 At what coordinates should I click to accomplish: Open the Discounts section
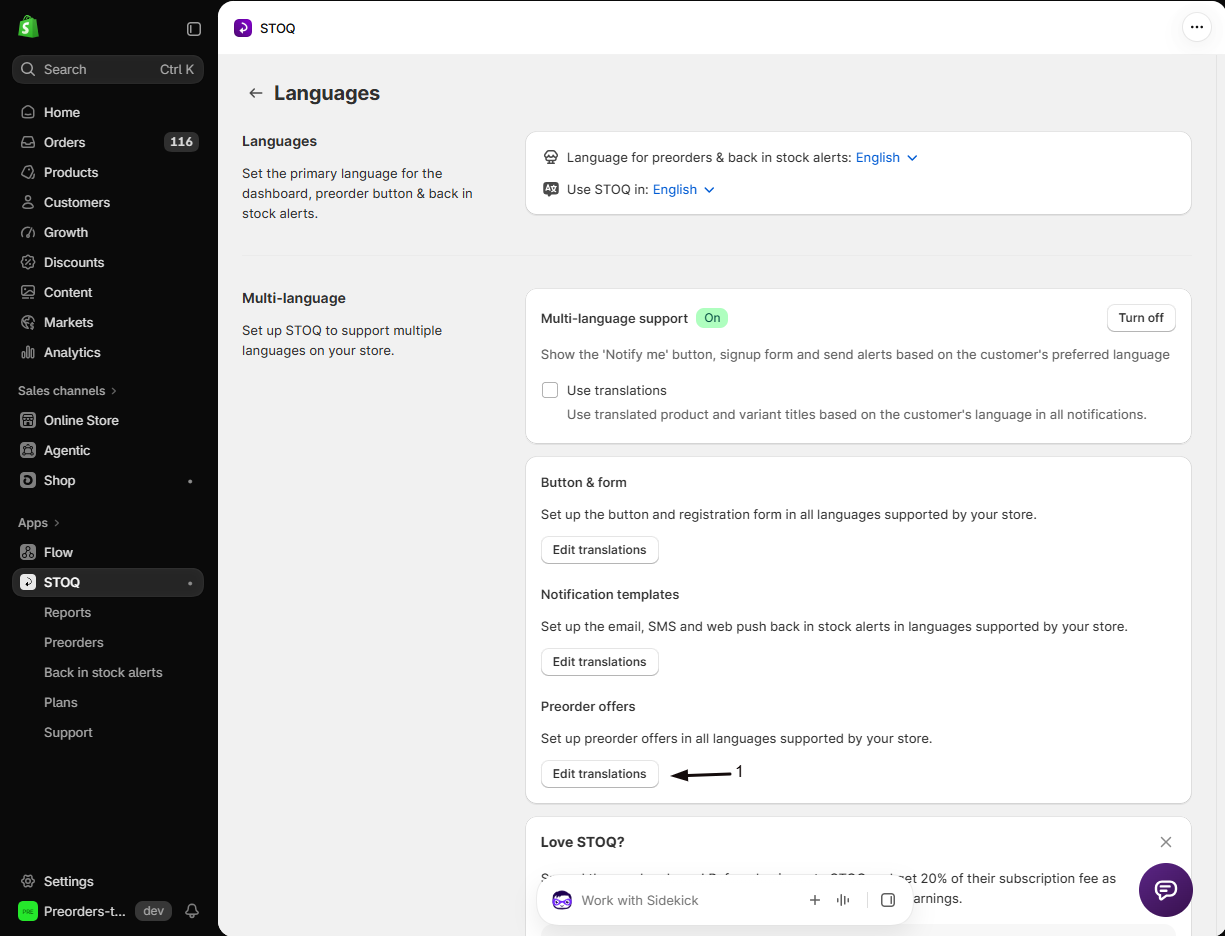tap(108, 262)
